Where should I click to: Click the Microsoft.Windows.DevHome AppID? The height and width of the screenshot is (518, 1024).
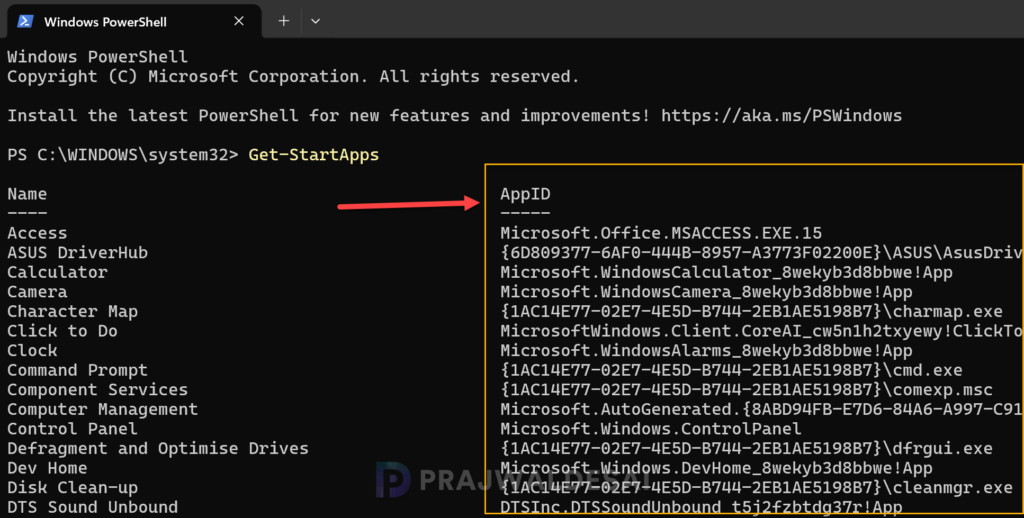click(x=716, y=468)
